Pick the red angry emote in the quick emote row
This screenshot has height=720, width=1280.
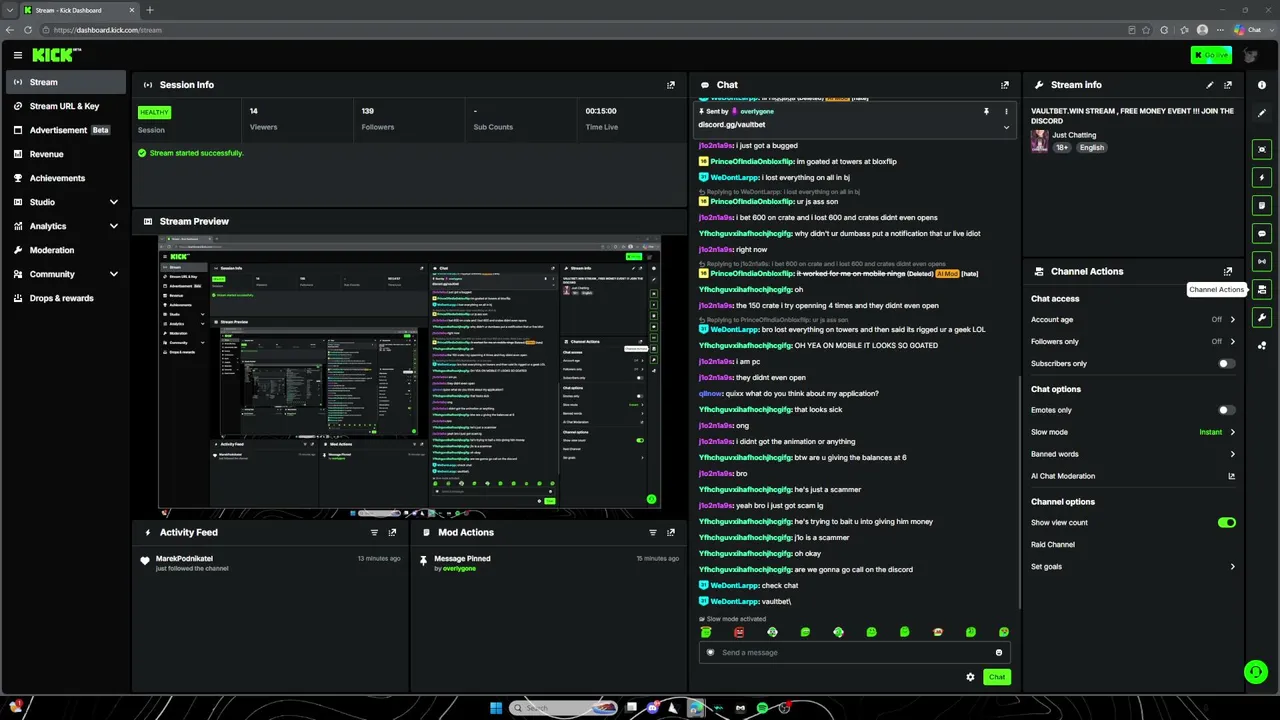[x=739, y=632]
